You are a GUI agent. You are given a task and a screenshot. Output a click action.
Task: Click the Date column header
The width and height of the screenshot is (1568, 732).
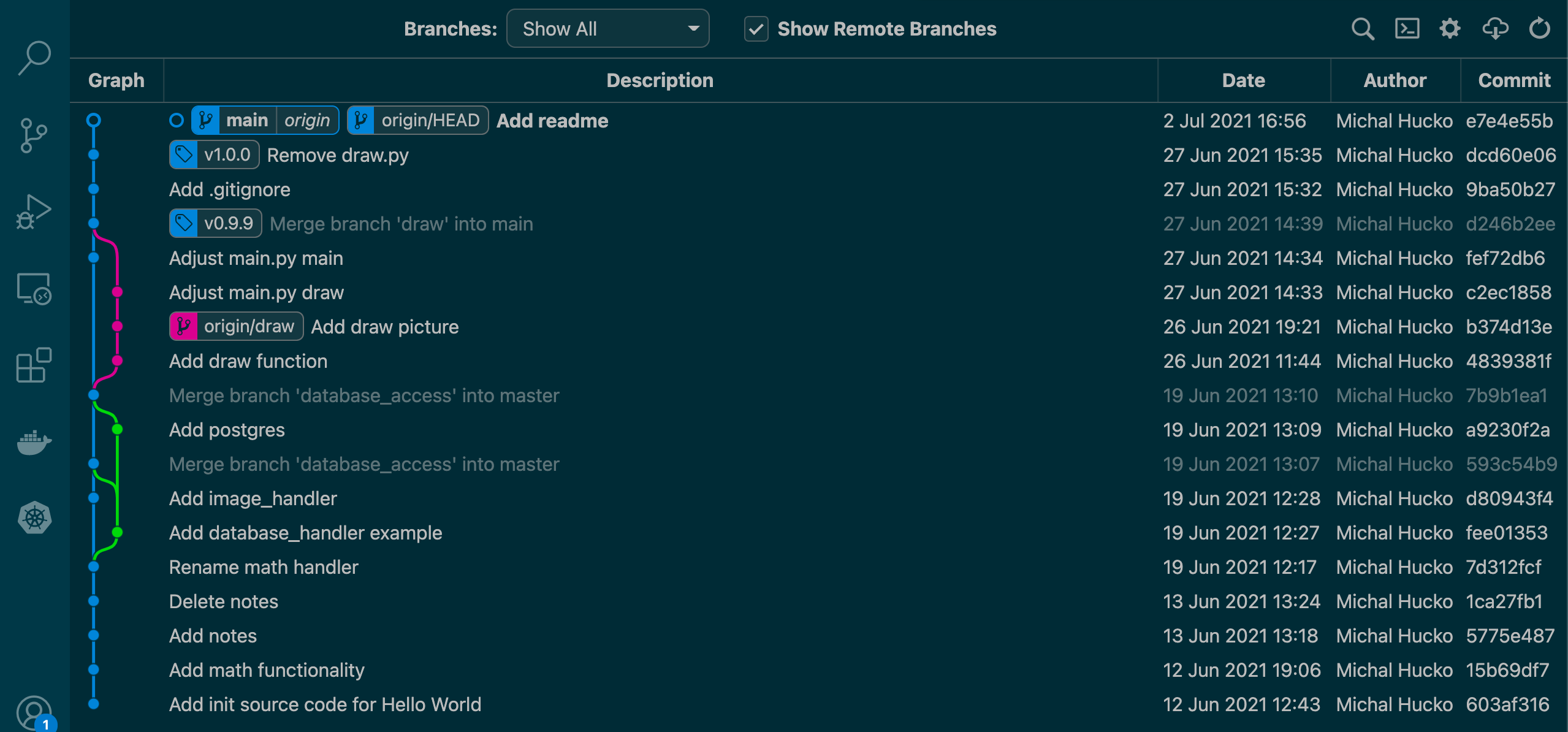(1244, 80)
